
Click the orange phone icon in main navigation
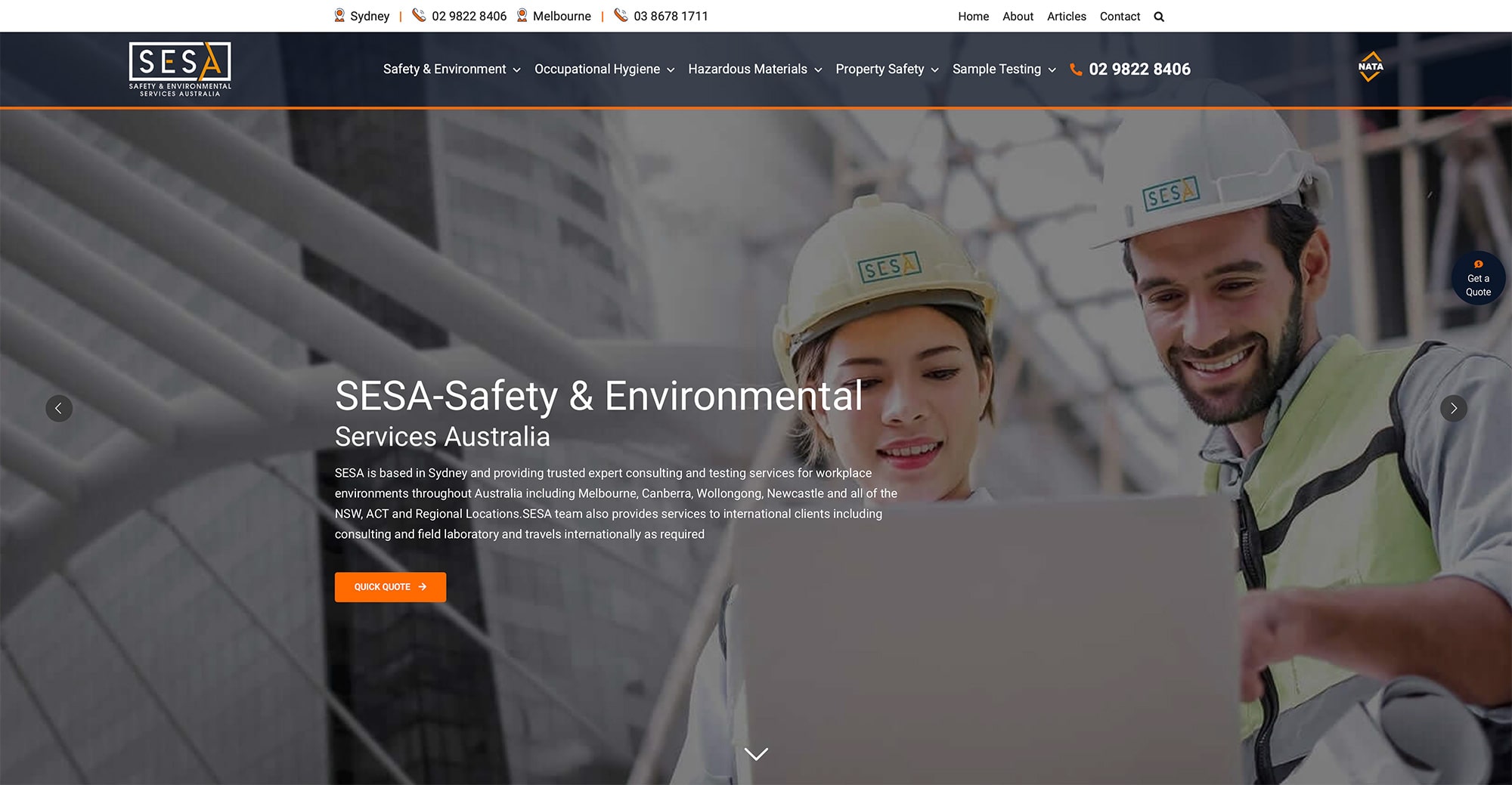tap(1076, 70)
